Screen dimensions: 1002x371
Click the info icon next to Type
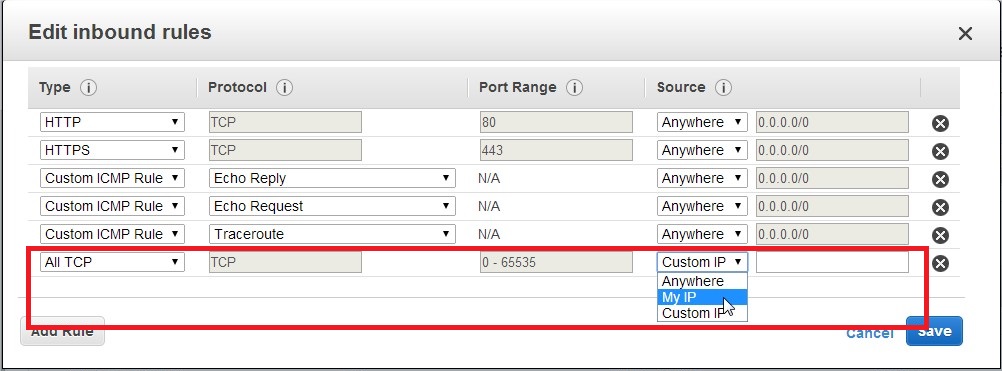pyautogui.click(x=89, y=87)
